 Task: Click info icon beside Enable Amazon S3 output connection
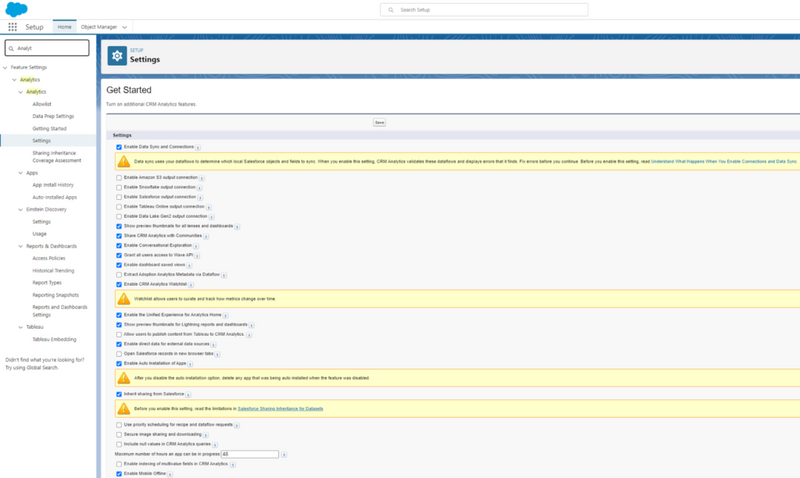tap(202, 178)
